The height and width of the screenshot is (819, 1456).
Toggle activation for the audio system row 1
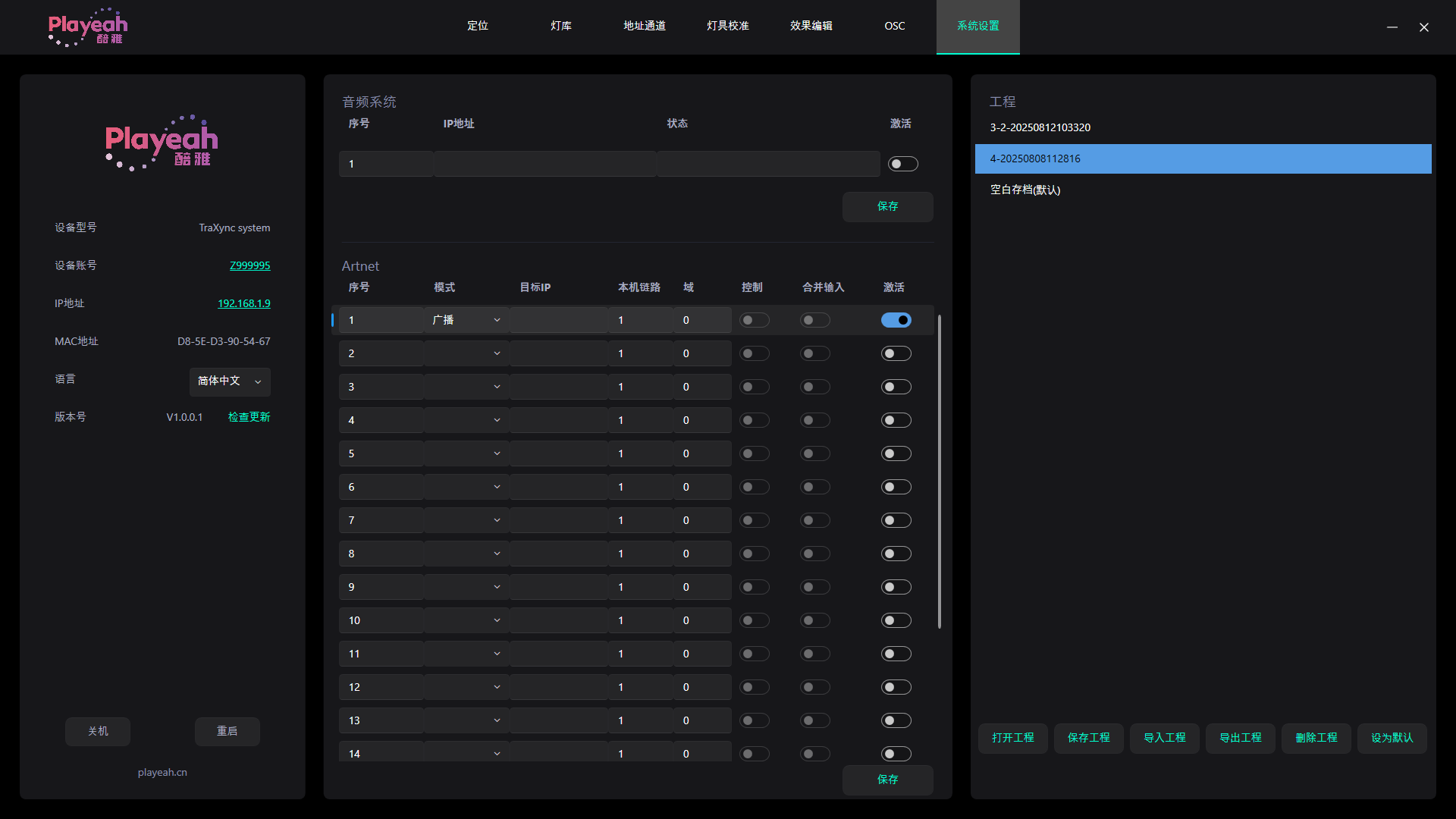[x=902, y=164]
